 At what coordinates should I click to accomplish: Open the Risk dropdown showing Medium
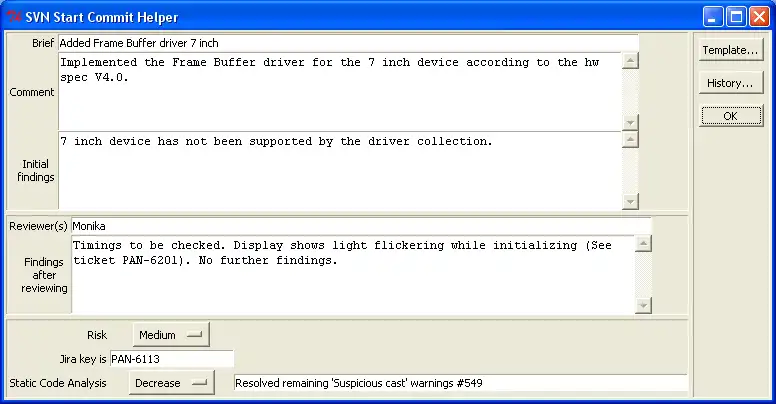[x=171, y=335]
